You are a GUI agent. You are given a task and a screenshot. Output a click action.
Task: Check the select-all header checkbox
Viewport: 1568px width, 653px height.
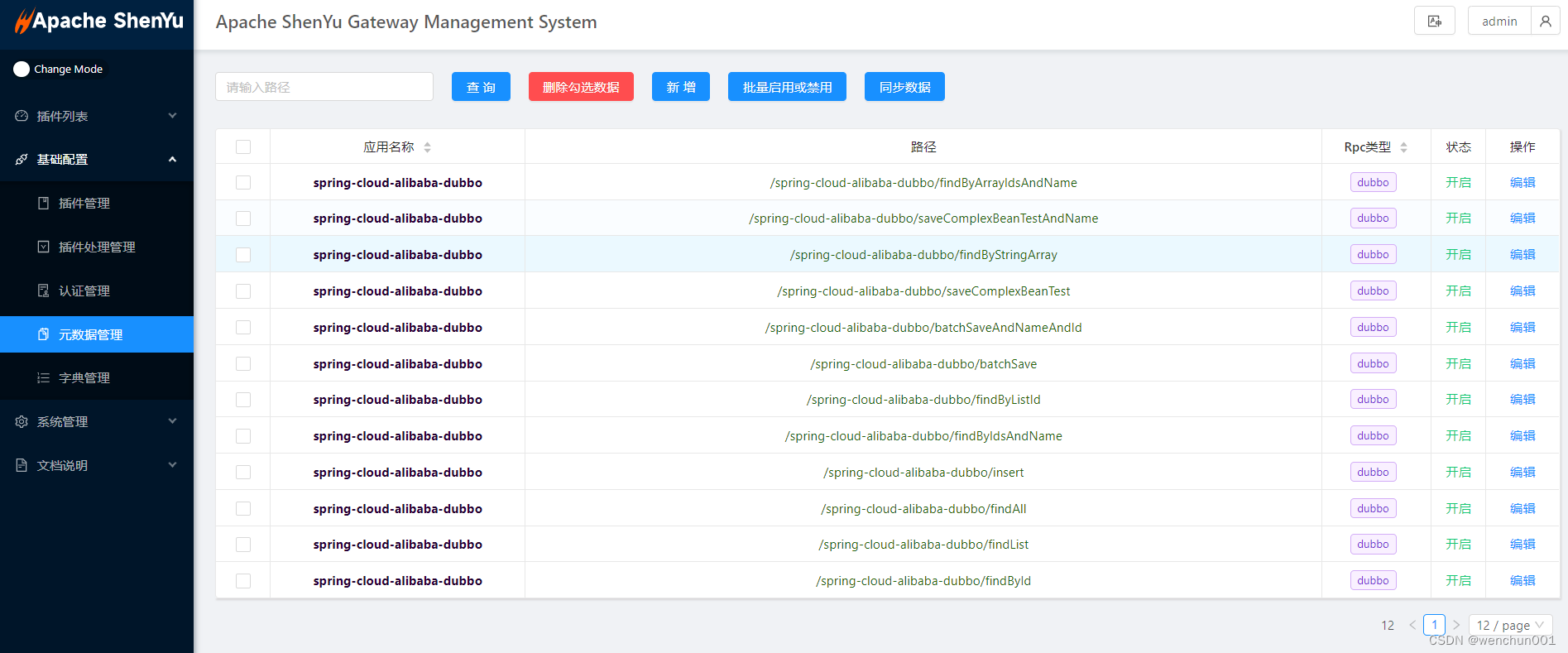pyautogui.click(x=243, y=147)
